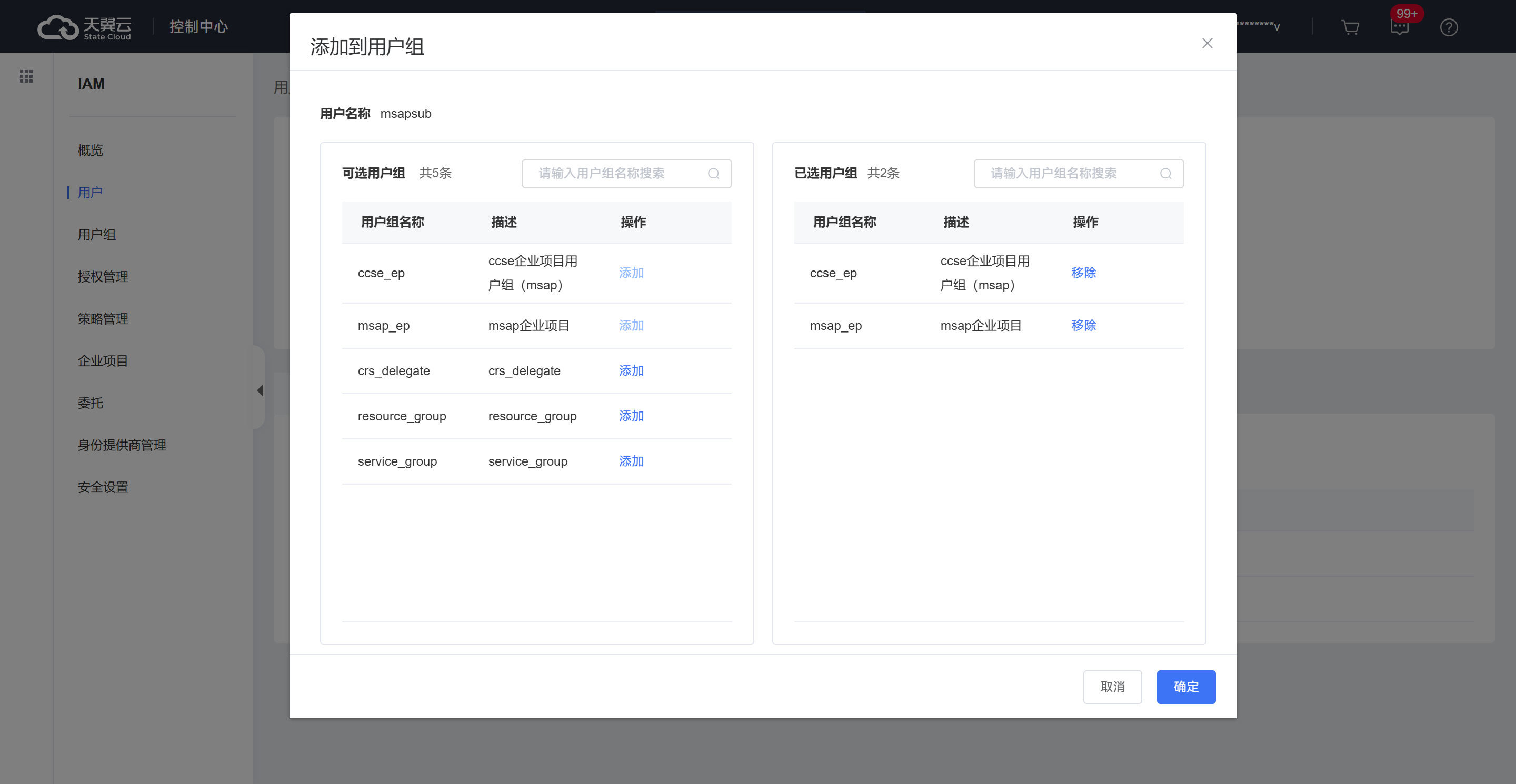Click search icon in 已选用户组 search box
The width and height of the screenshot is (1516, 784).
coord(1165,174)
